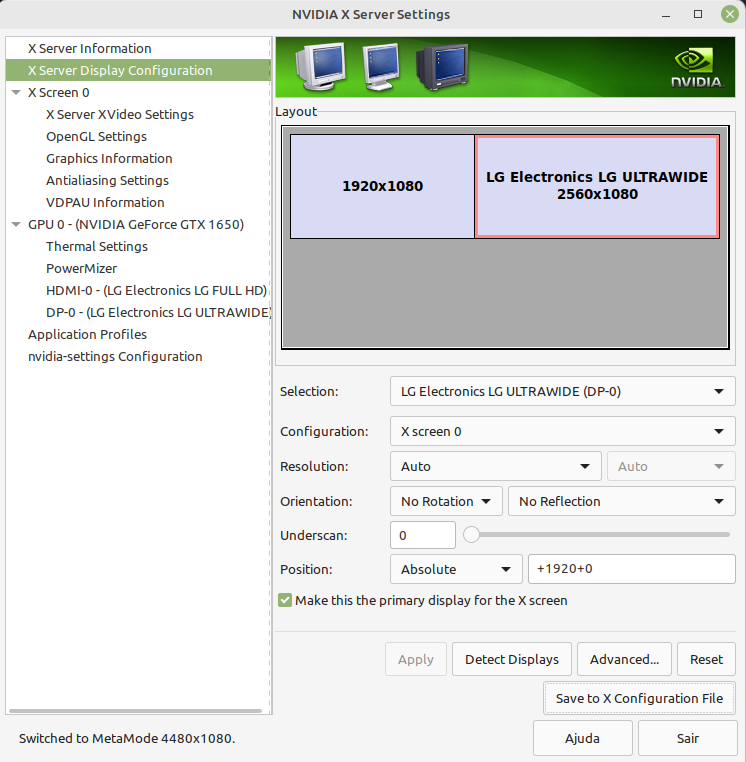Collapse the X Screen 0 tree node

pos(16,92)
